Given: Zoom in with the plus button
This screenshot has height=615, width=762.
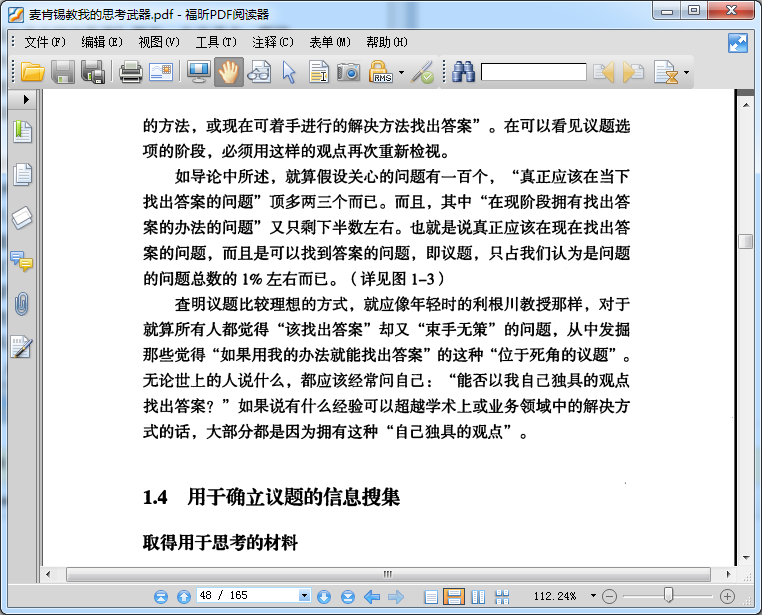Looking at the screenshot, I should coord(727,596).
